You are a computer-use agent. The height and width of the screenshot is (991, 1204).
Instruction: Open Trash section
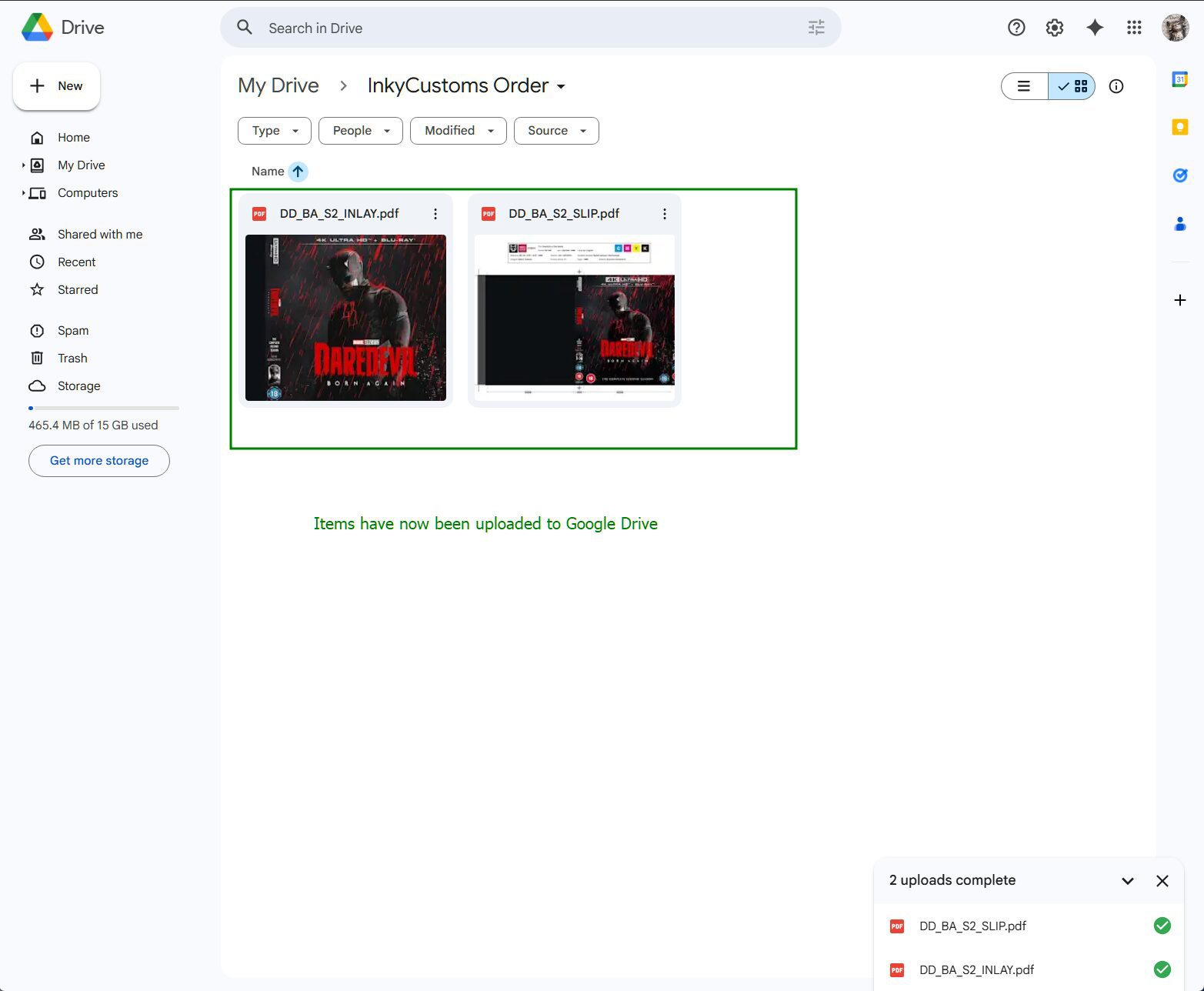pos(72,359)
